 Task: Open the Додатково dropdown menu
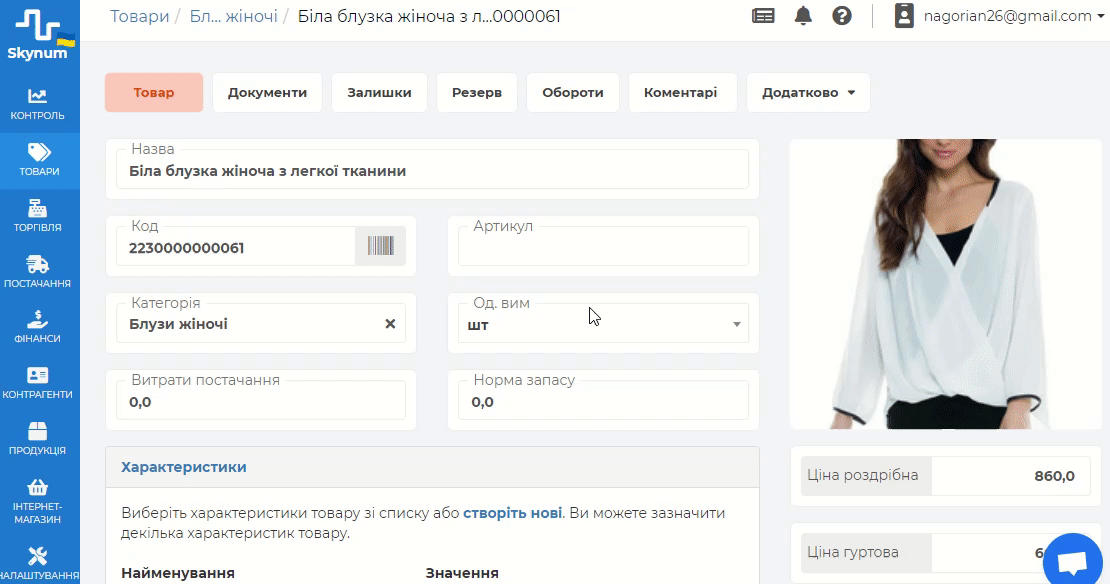(x=808, y=92)
